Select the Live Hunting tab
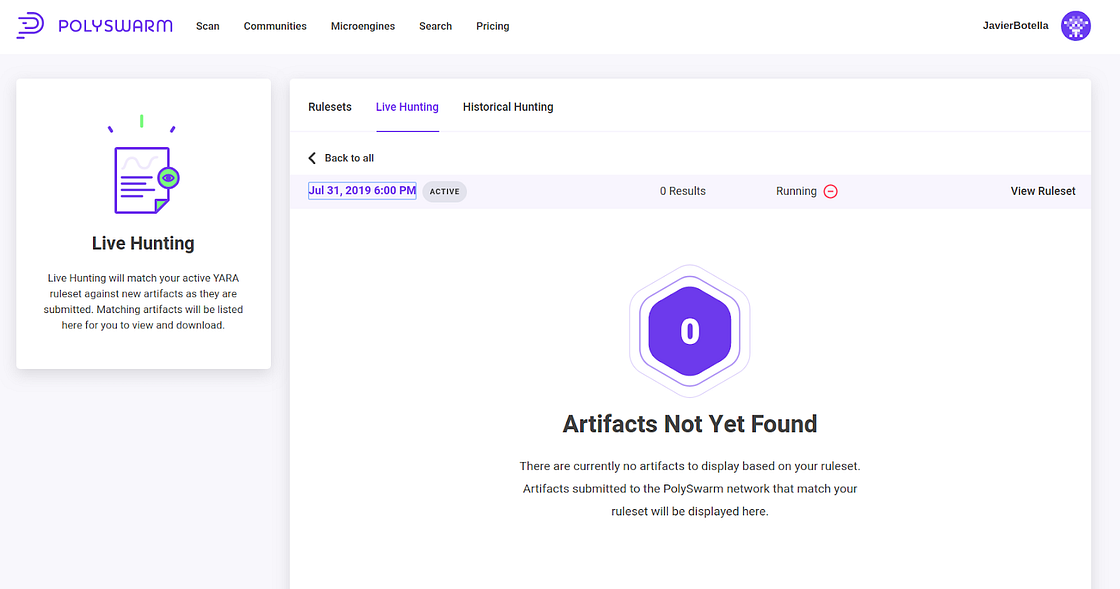This screenshot has width=1120, height=589. point(407,107)
